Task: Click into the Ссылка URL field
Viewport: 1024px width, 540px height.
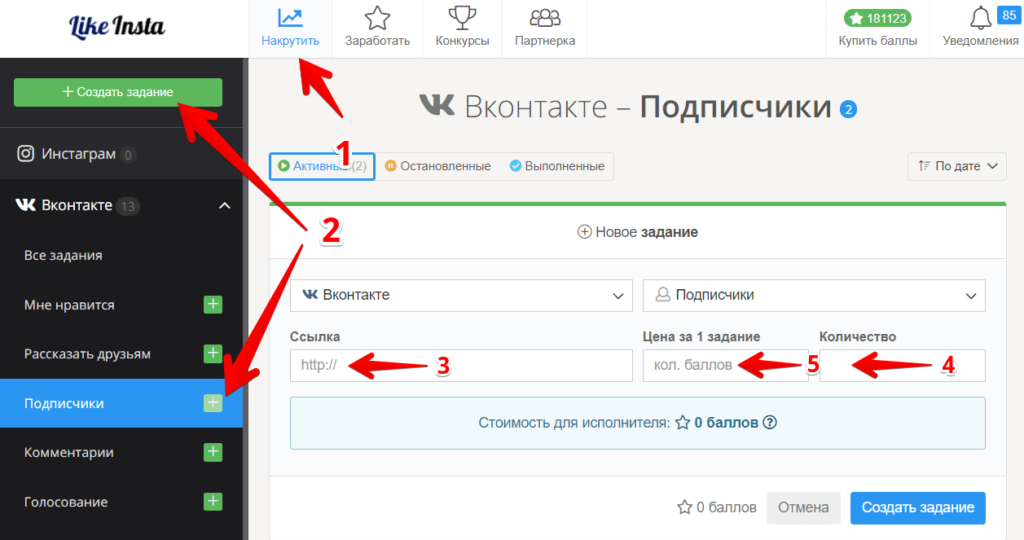Action: coord(461,366)
